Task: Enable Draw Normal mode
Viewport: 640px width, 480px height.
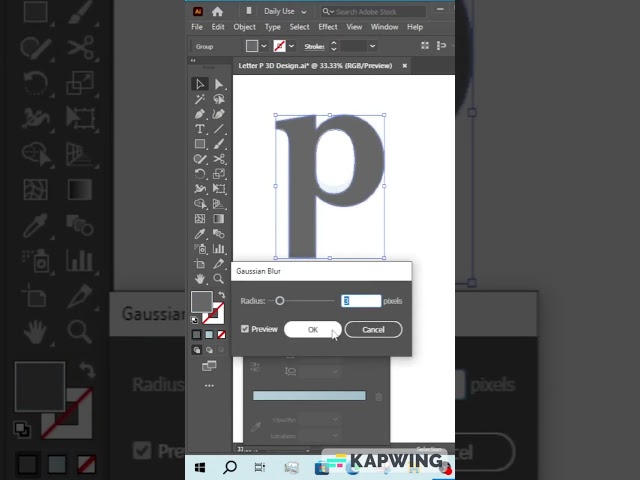Action: click(x=197, y=350)
